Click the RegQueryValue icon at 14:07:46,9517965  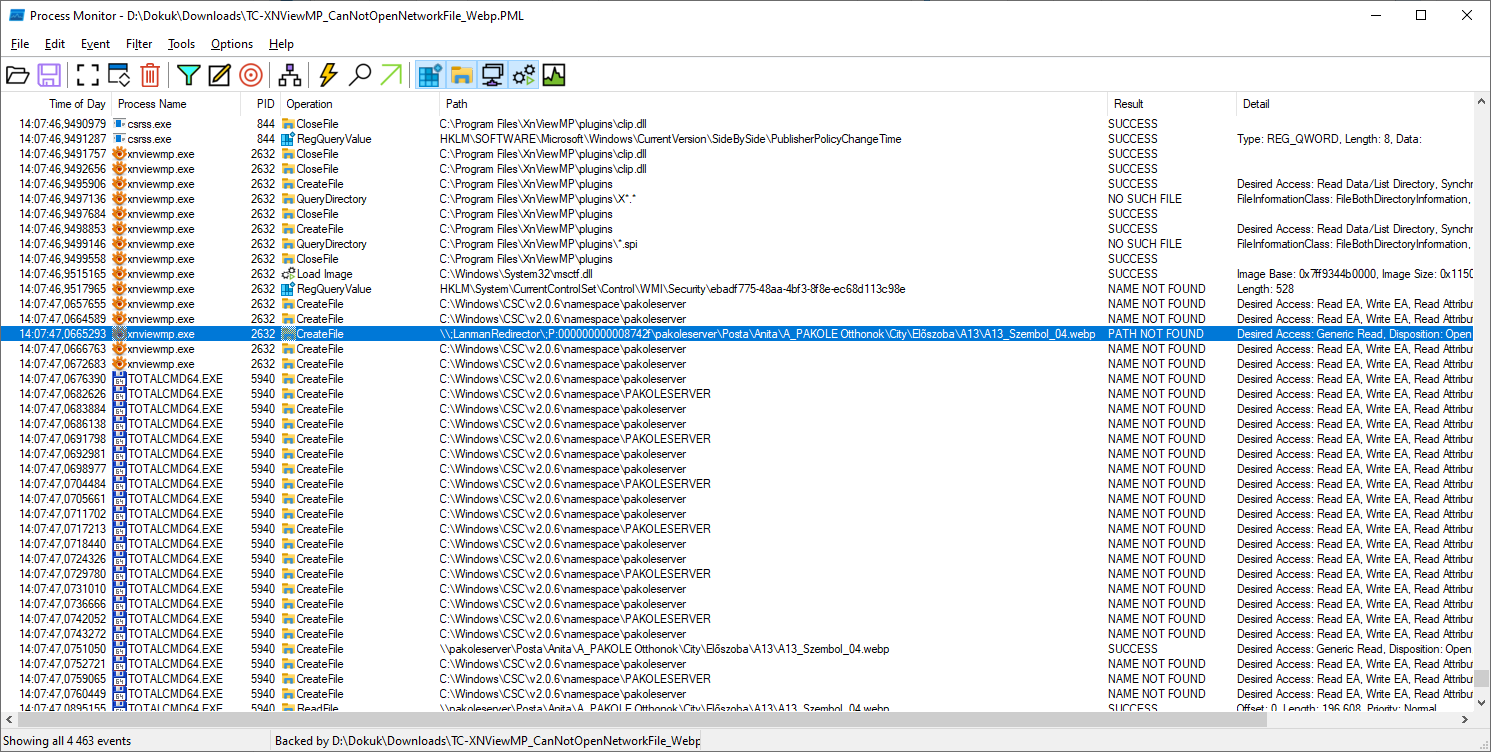tap(288, 289)
